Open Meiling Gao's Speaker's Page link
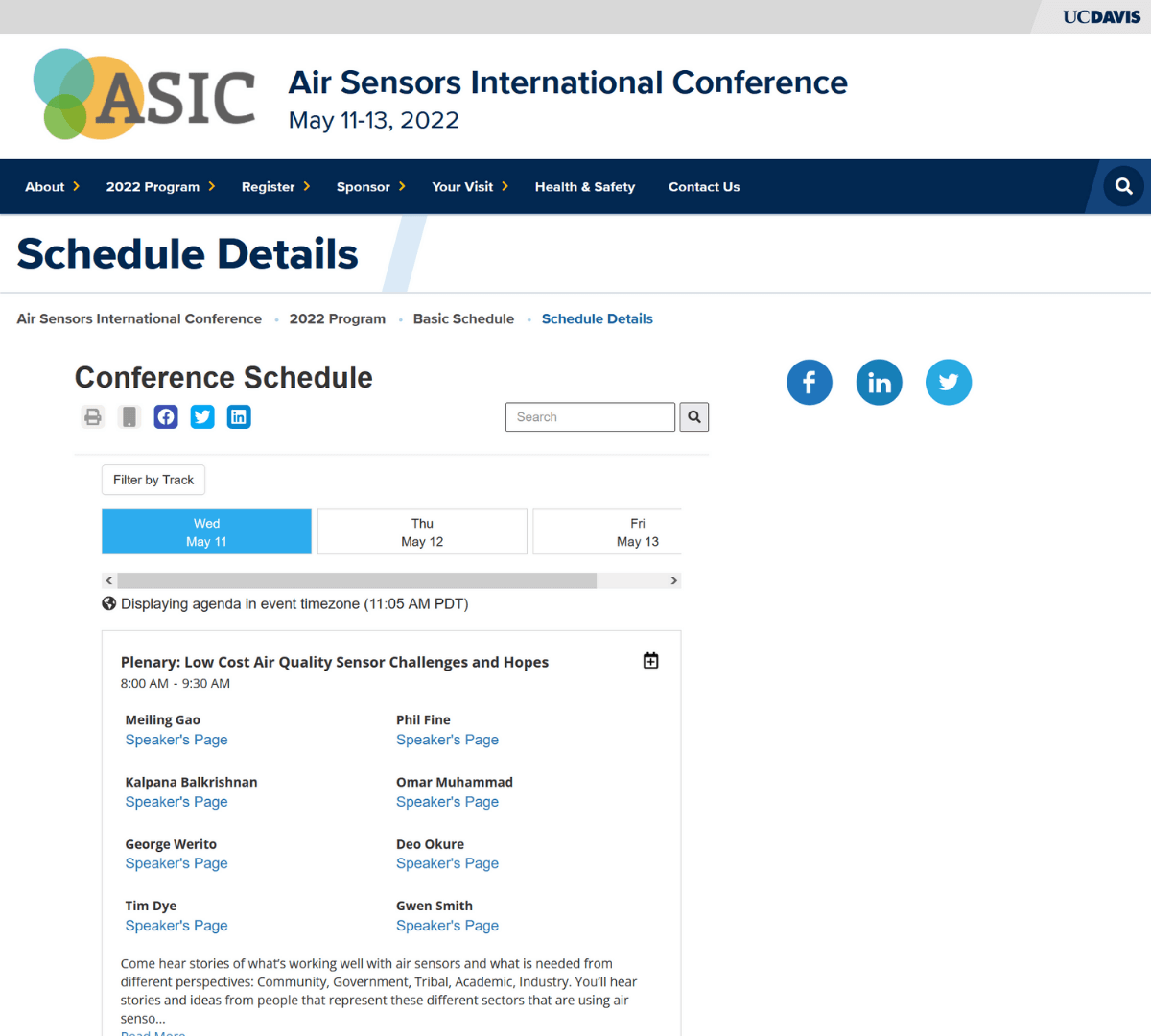This screenshot has width=1151, height=1036. (176, 740)
